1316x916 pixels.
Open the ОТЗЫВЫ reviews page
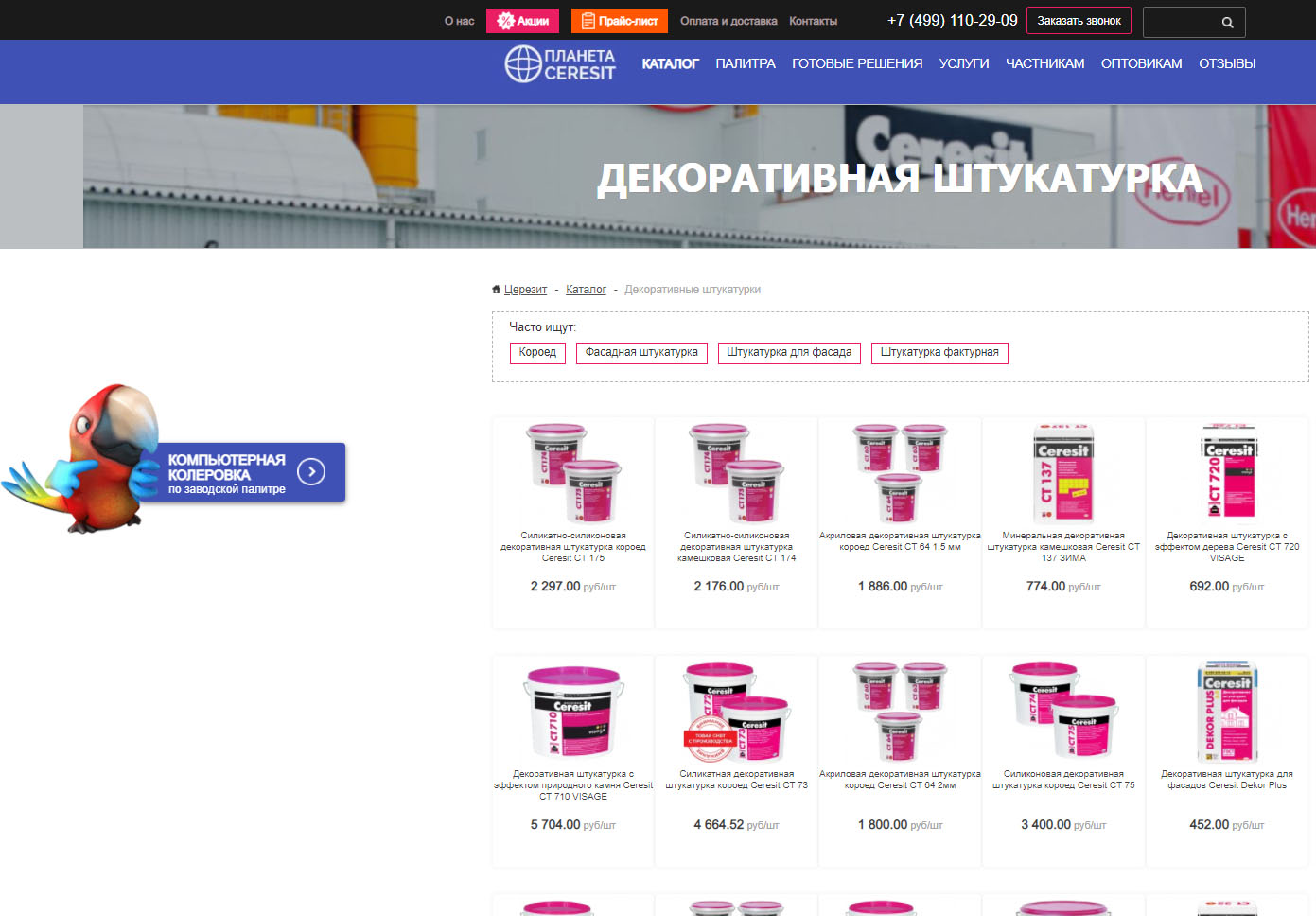coord(1227,63)
